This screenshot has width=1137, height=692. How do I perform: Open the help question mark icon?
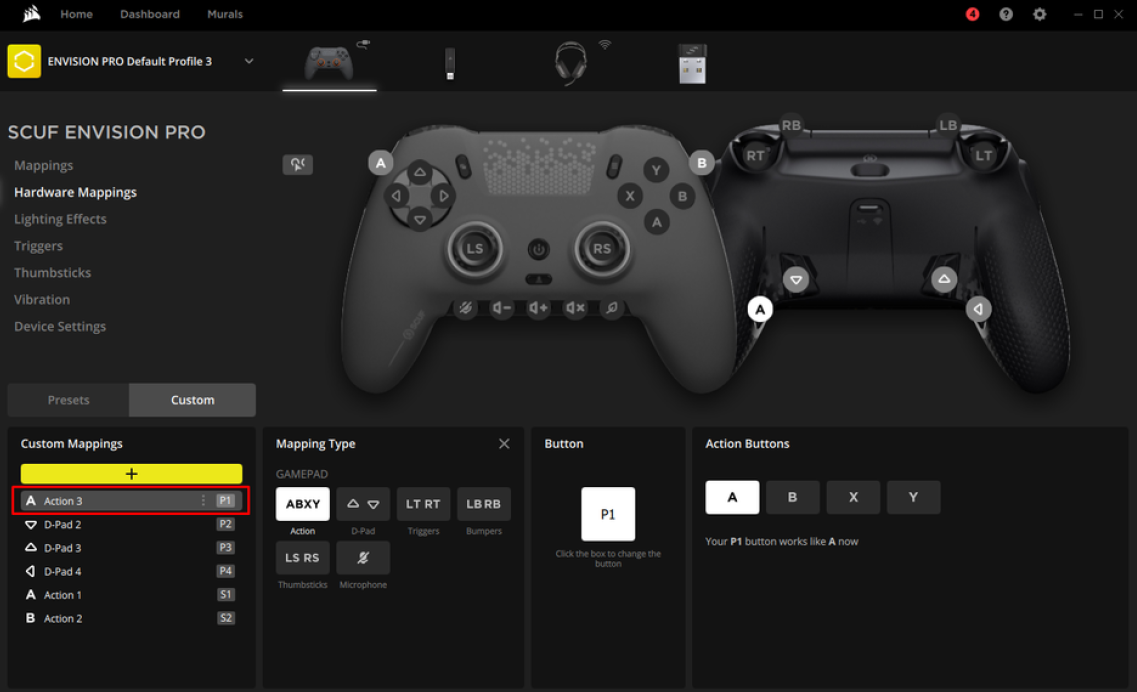pyautogui.click(x=1006, y=14)
